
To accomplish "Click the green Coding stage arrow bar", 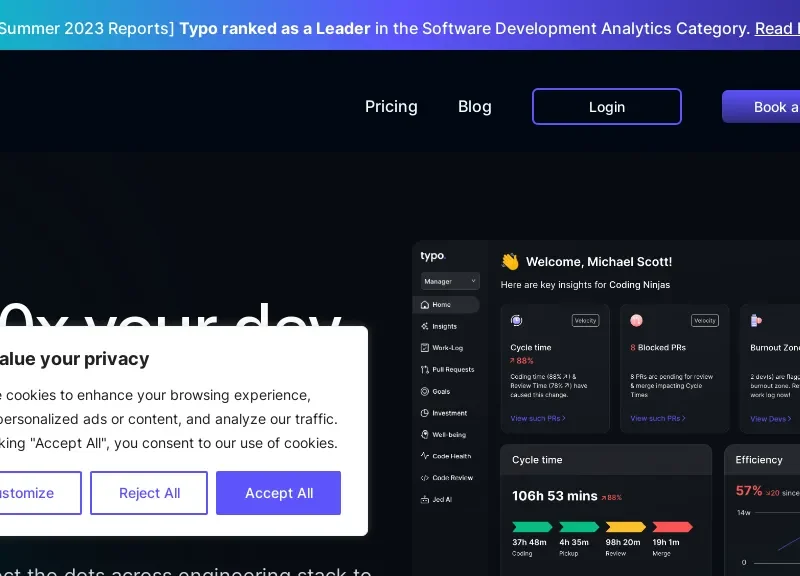I will coord(531,527).
